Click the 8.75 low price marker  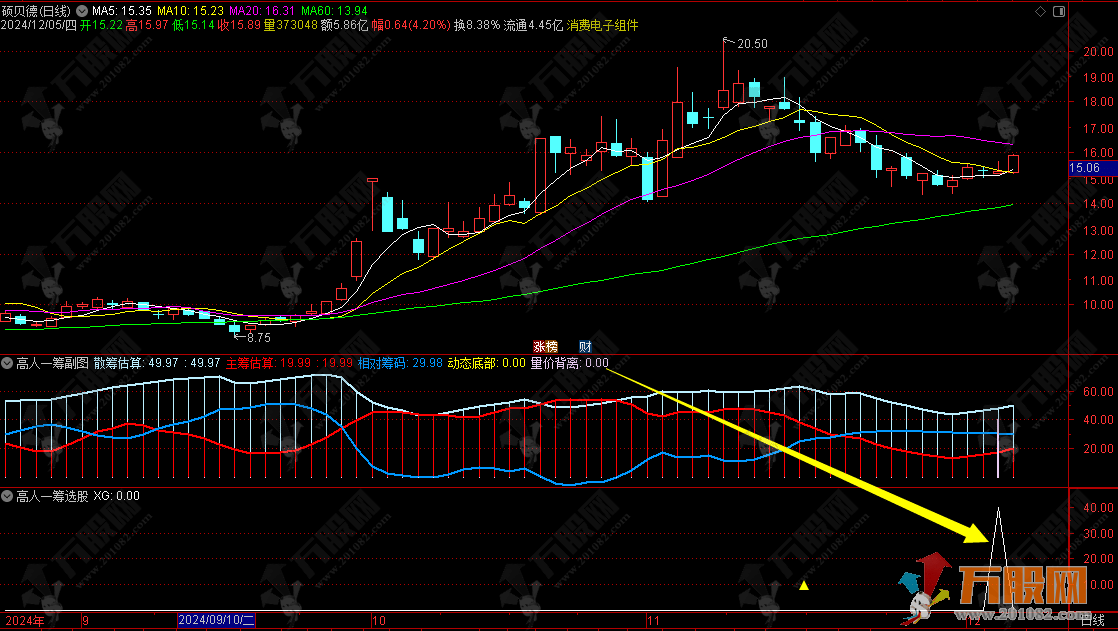(x=259, y=337)
